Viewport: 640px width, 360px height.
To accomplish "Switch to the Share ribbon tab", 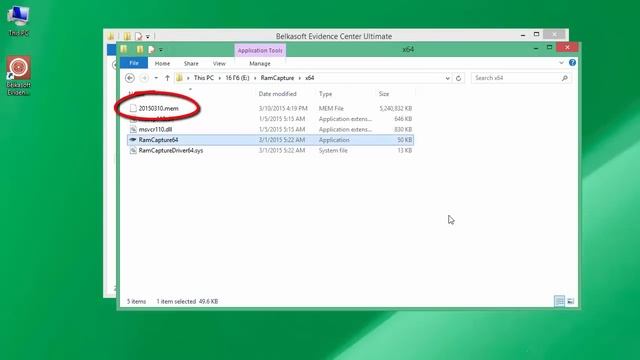I will (x=191, y=64).
